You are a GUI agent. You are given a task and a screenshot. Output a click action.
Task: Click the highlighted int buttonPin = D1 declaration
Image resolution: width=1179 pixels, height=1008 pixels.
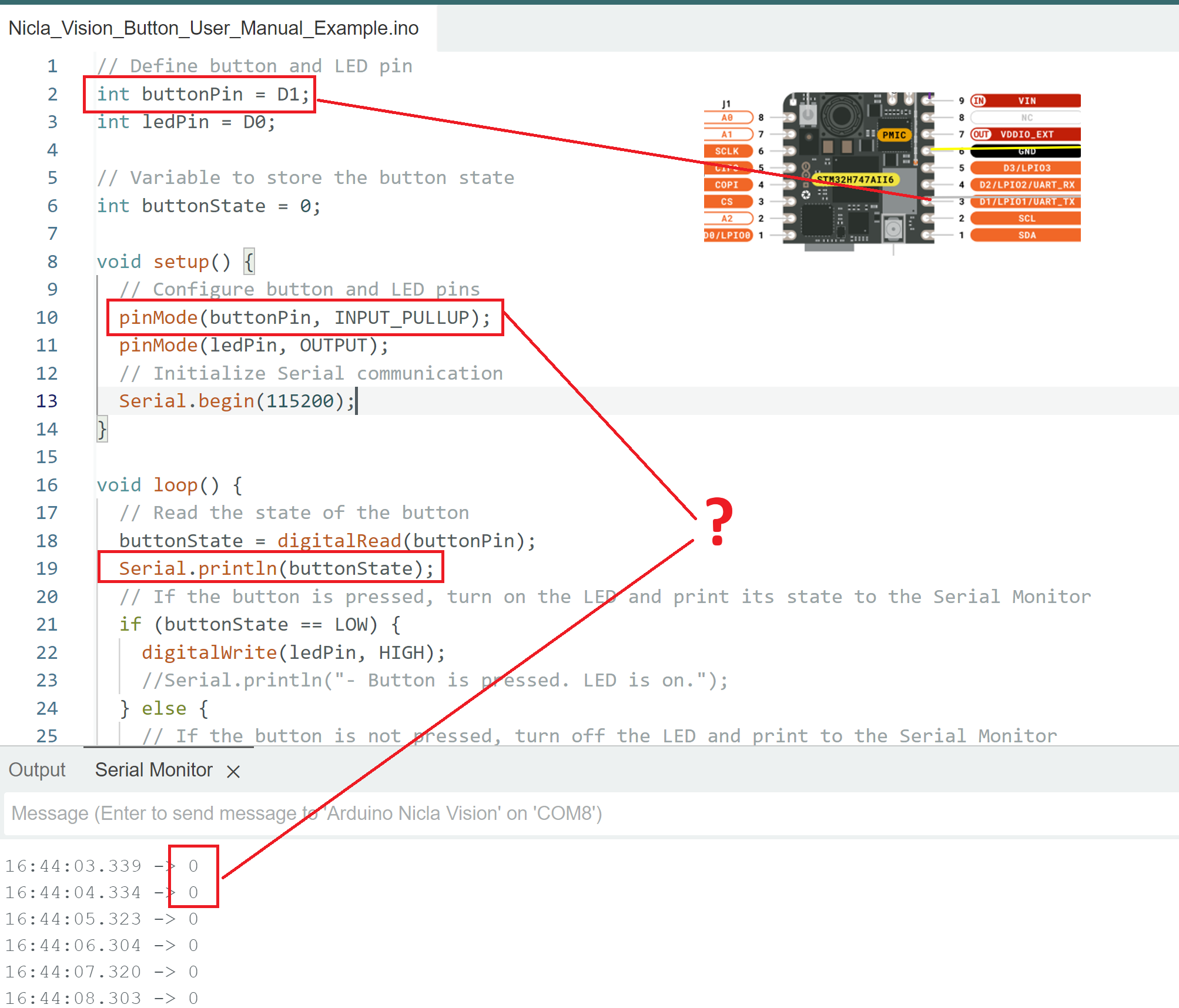pyautogui.click(x=203, y=94)
